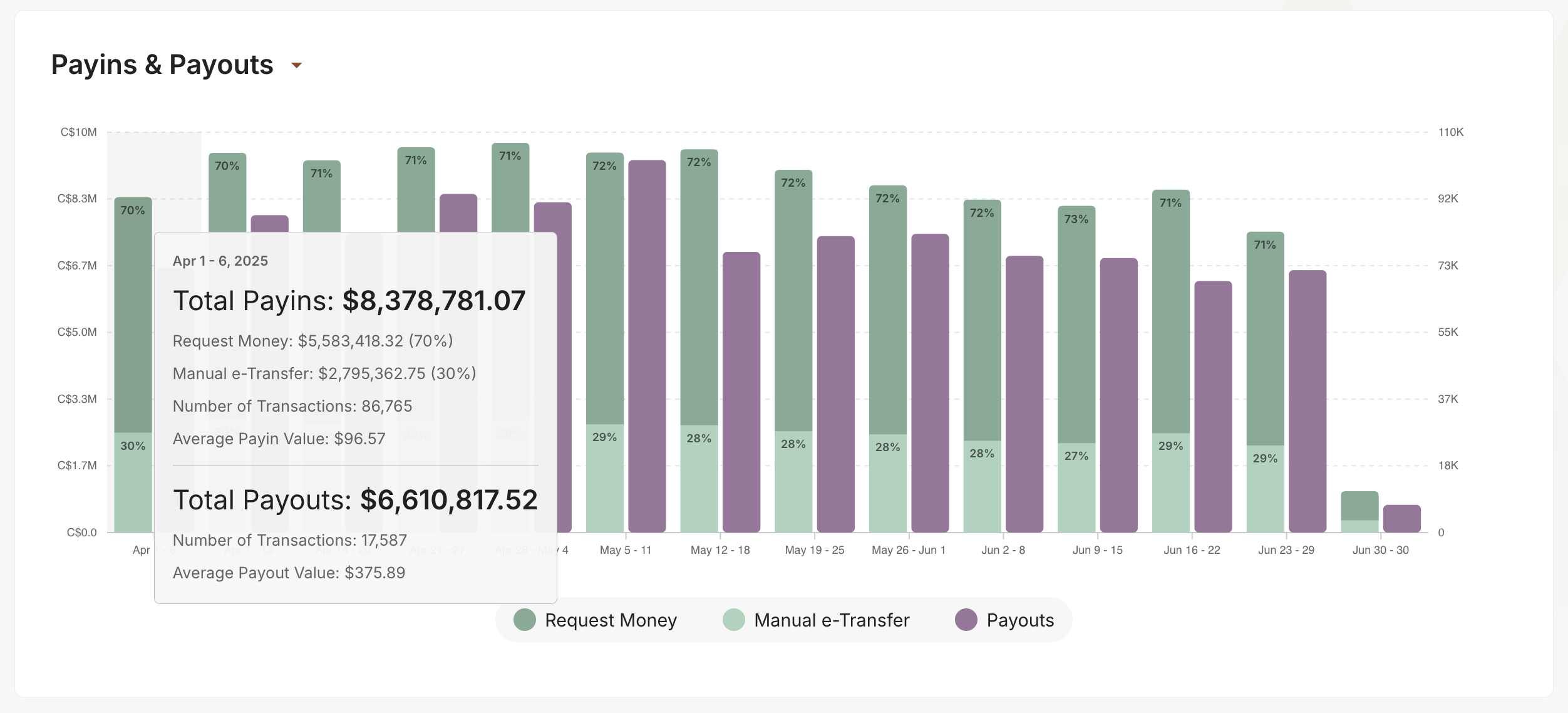Open the Payins & Payouts dropdown
This screenshot has width=1568, height=713.
pyautogui.click(x=297, y=65)
